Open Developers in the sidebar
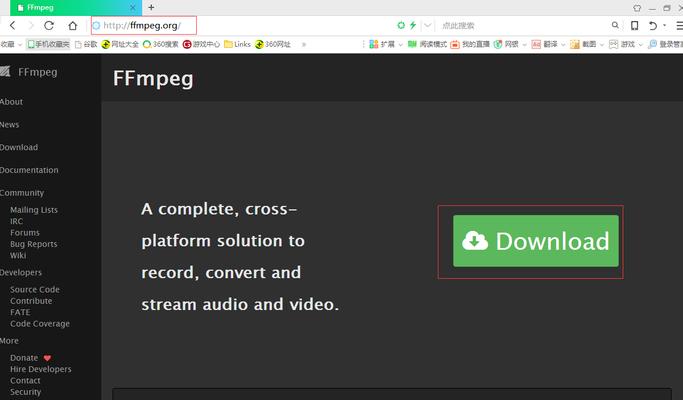This screenshot has height=400, width=683. pos(21,272)
